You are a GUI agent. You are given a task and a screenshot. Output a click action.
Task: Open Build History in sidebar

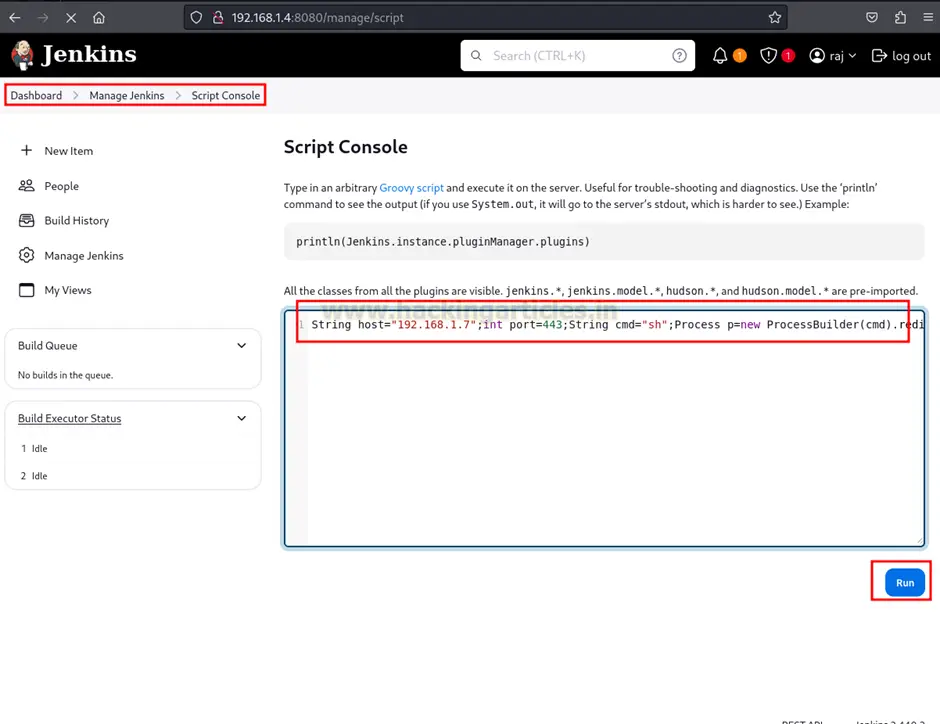(x=77, y=221)
